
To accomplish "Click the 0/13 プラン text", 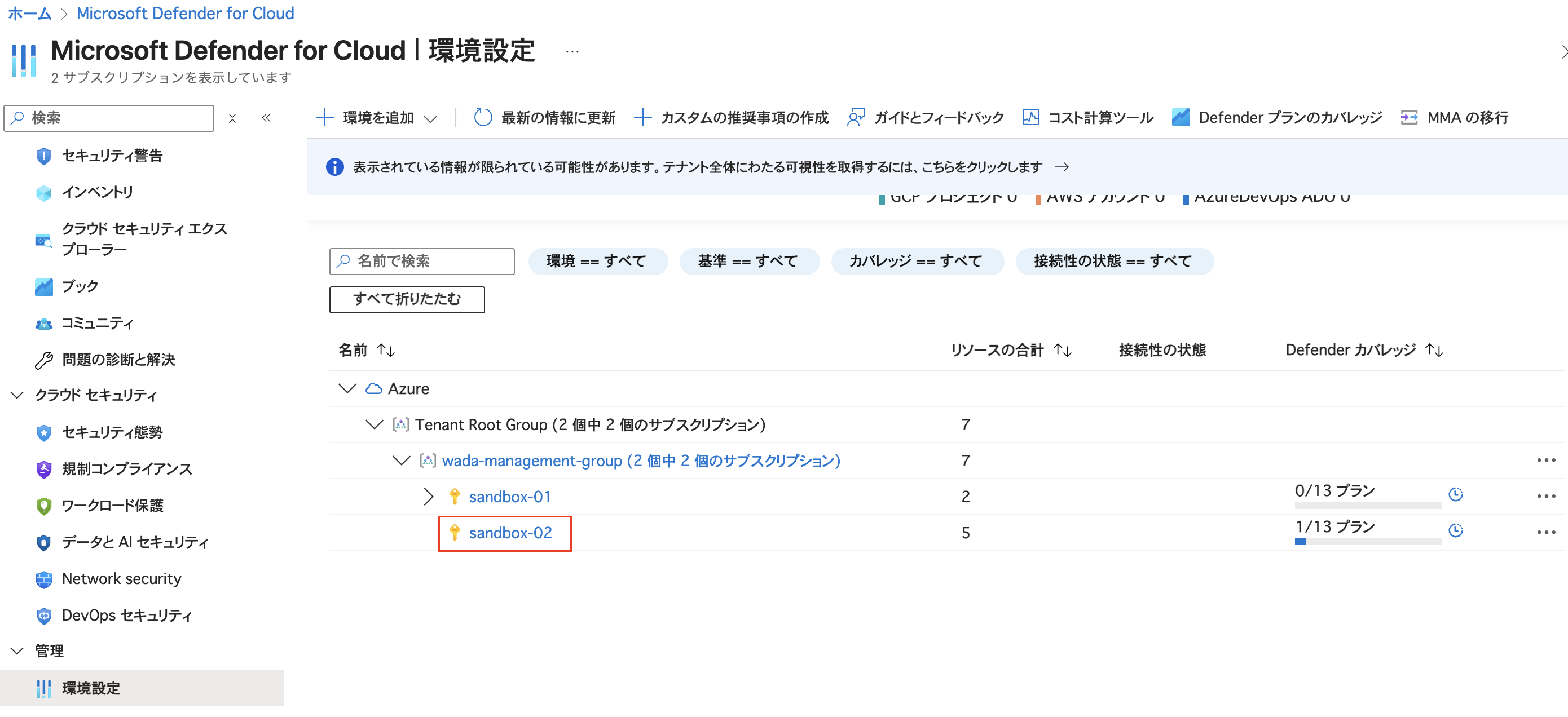I will [x=1335, y=491].
